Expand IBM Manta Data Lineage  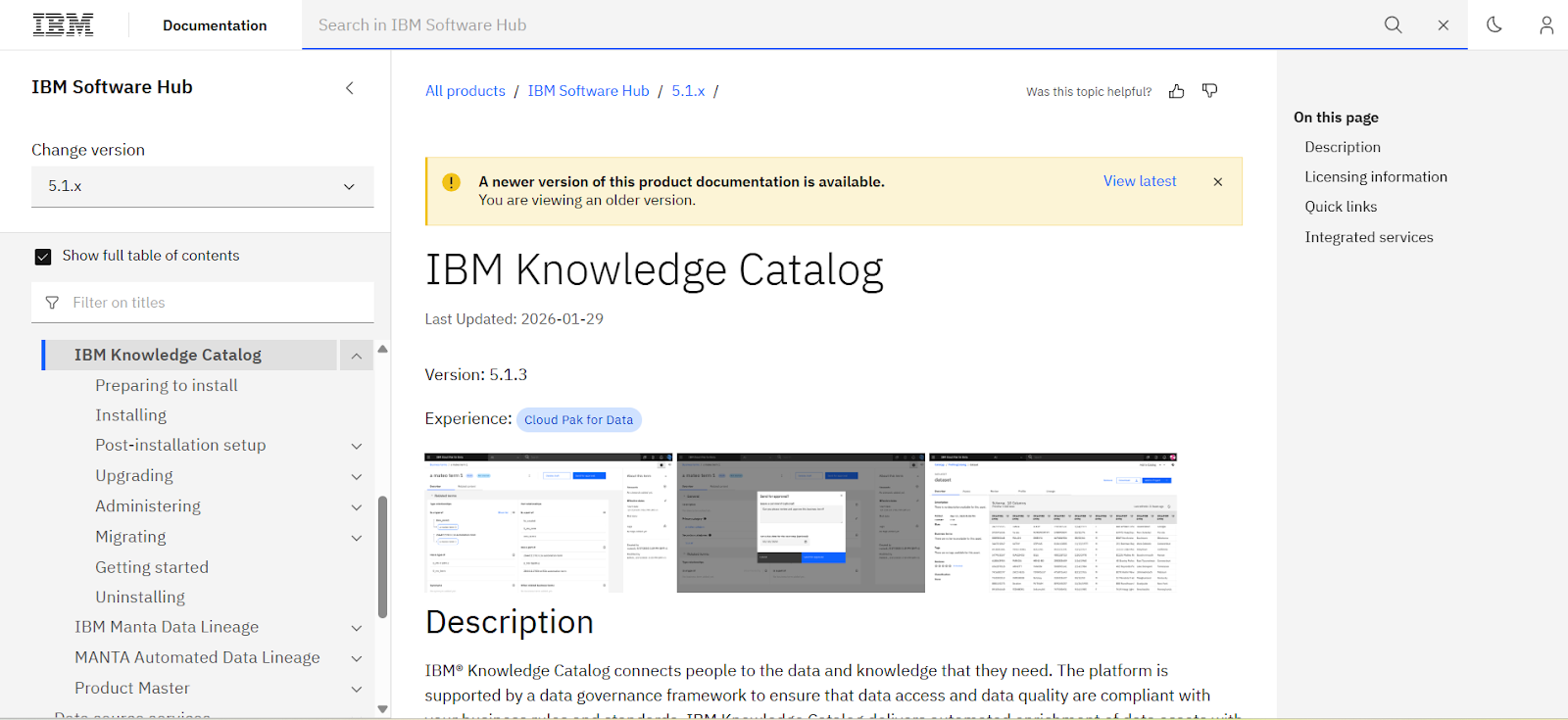(x=357, y=628)
